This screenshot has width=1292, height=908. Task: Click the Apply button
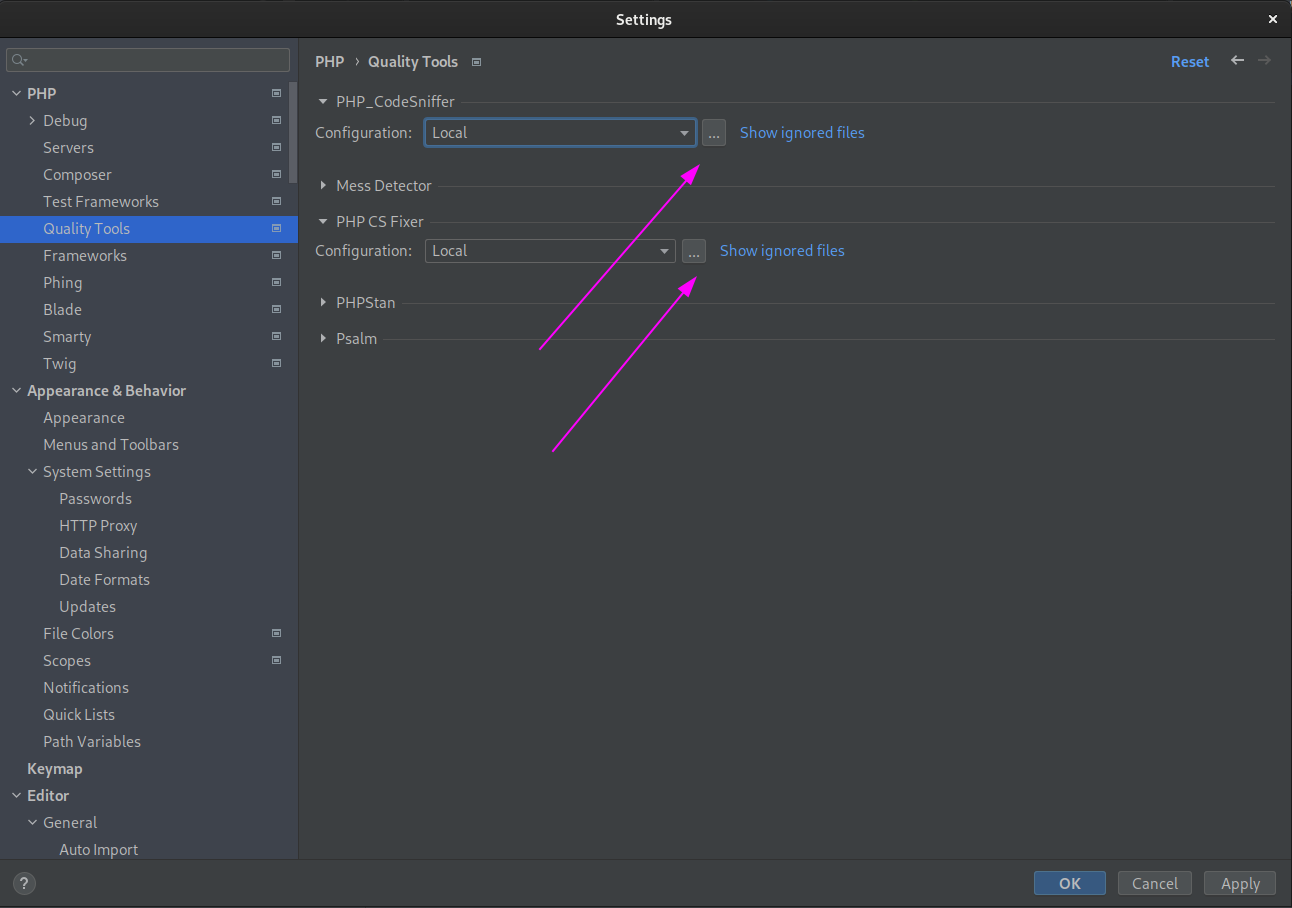[x=1240, y=883]
